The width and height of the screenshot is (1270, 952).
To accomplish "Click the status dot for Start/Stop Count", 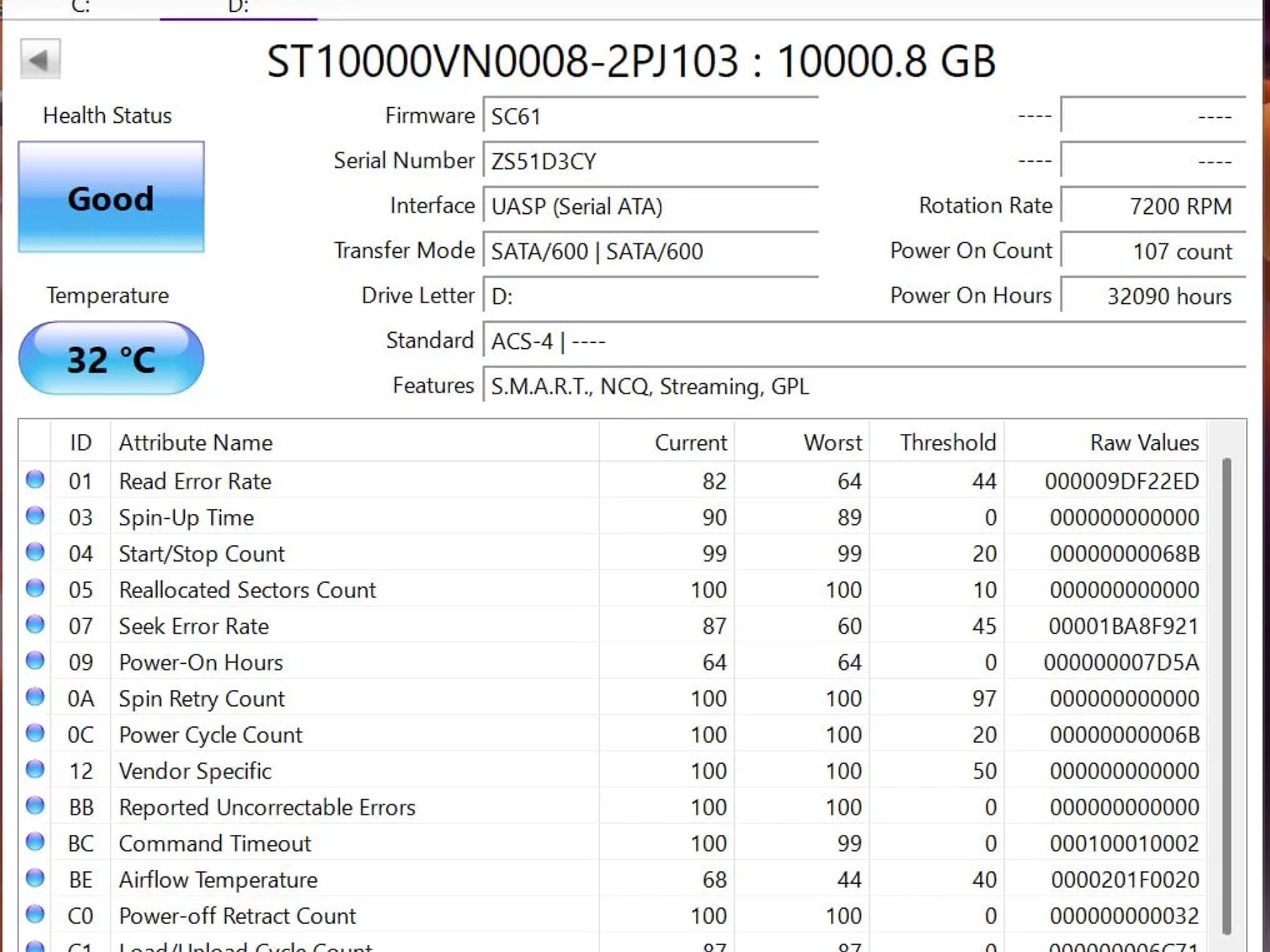I will pyautogui.click(x=35, y=552).
